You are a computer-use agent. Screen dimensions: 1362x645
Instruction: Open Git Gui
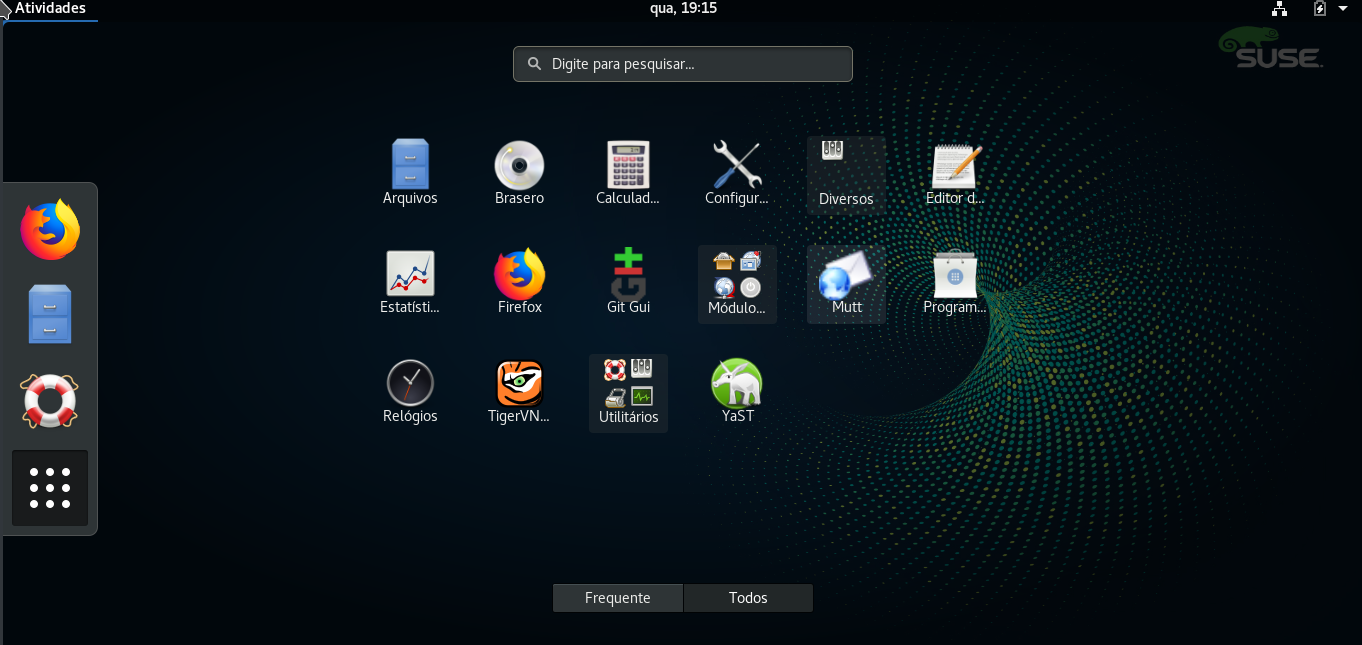(x=628, y=273)
